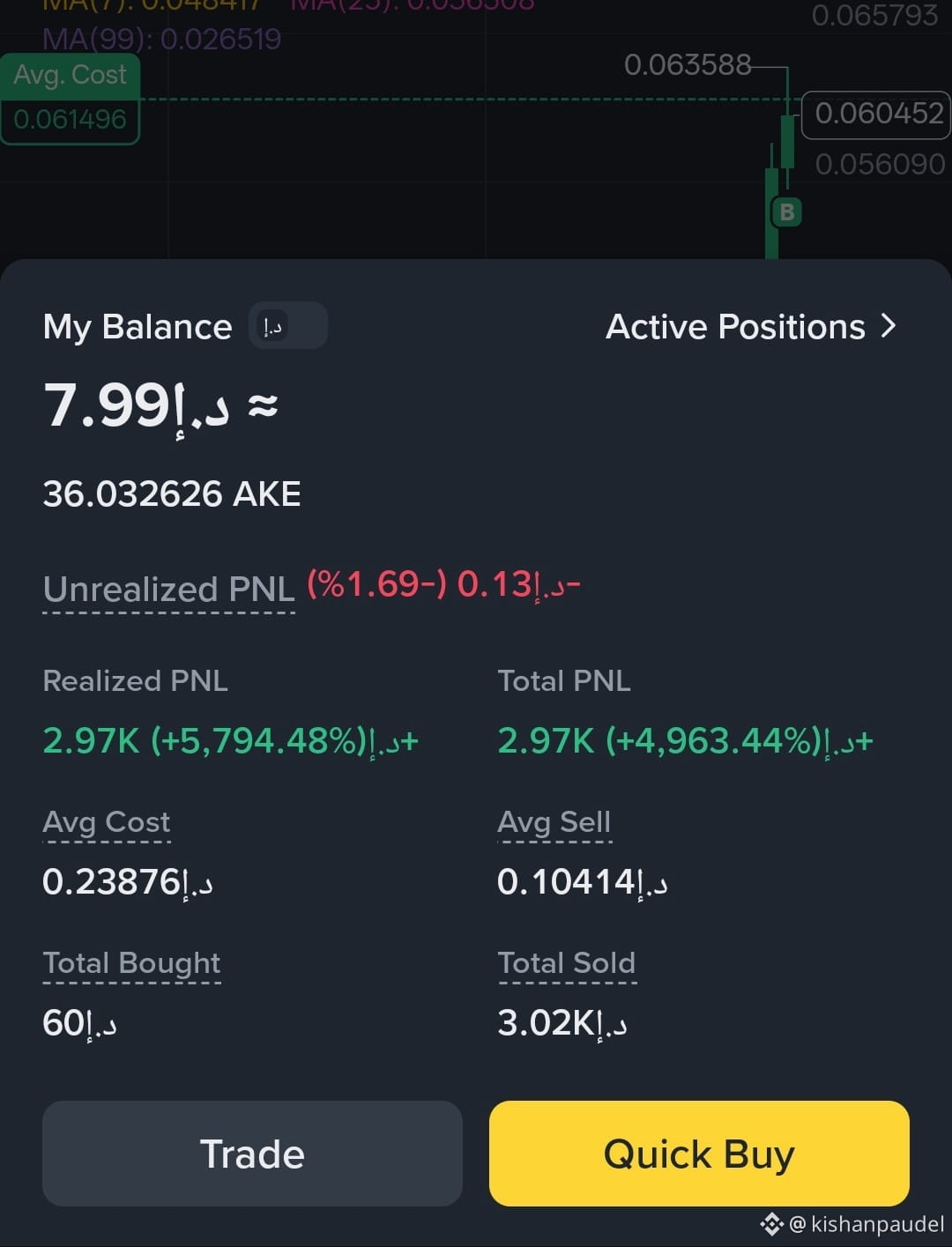
Task: Select the Total PNL value
Action: (x=685, y=740)
